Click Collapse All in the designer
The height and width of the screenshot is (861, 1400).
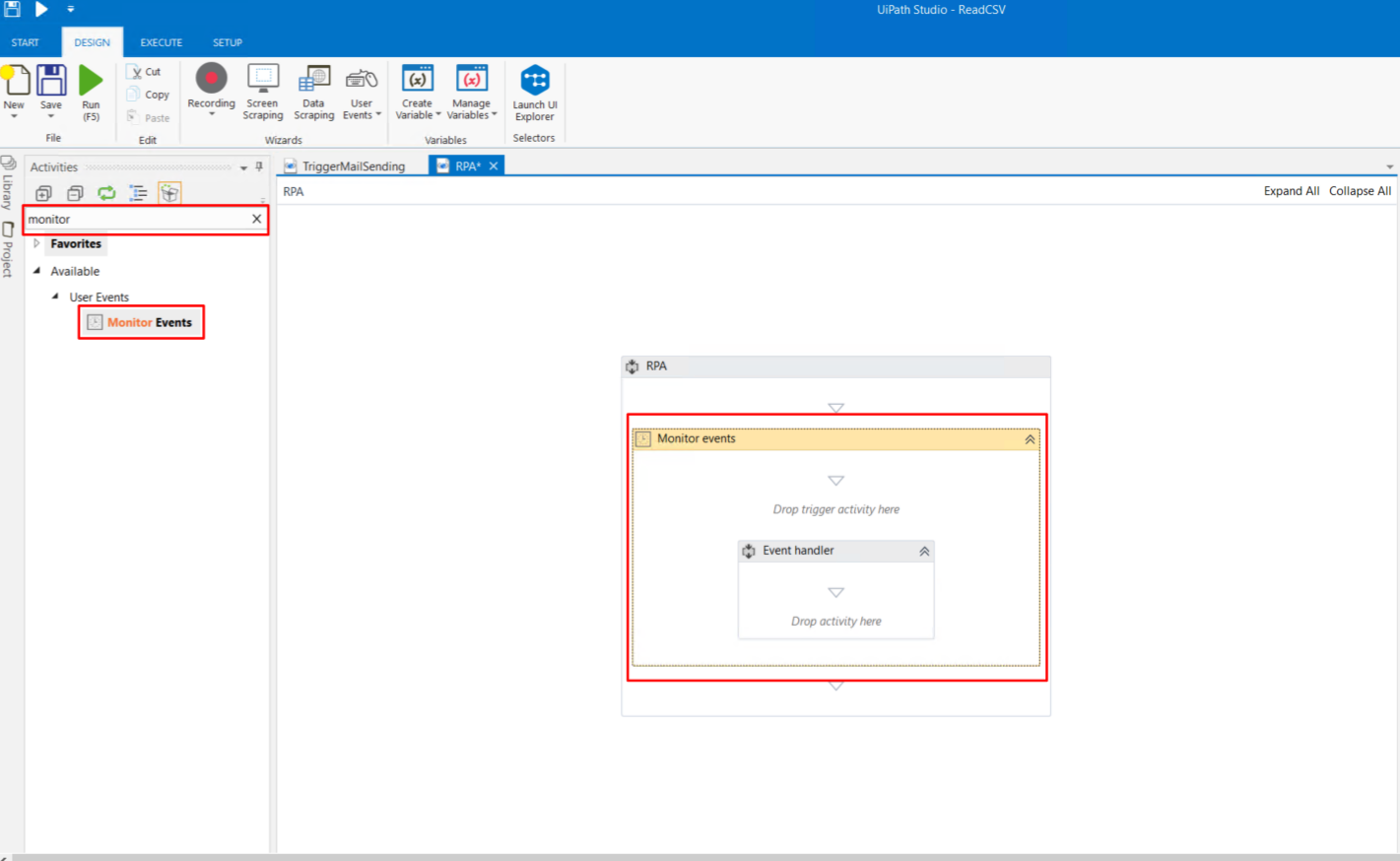(1360, 191)
